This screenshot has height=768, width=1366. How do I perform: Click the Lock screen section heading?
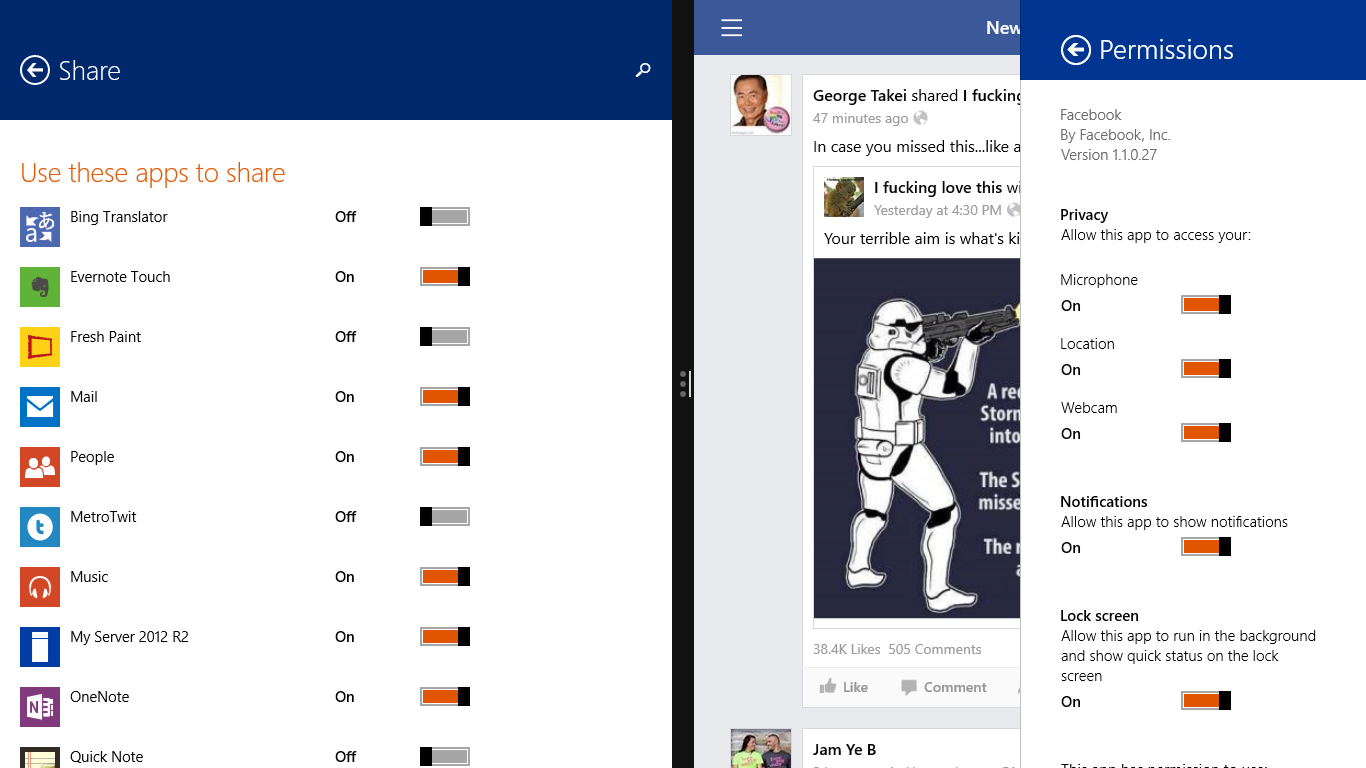1099,616
